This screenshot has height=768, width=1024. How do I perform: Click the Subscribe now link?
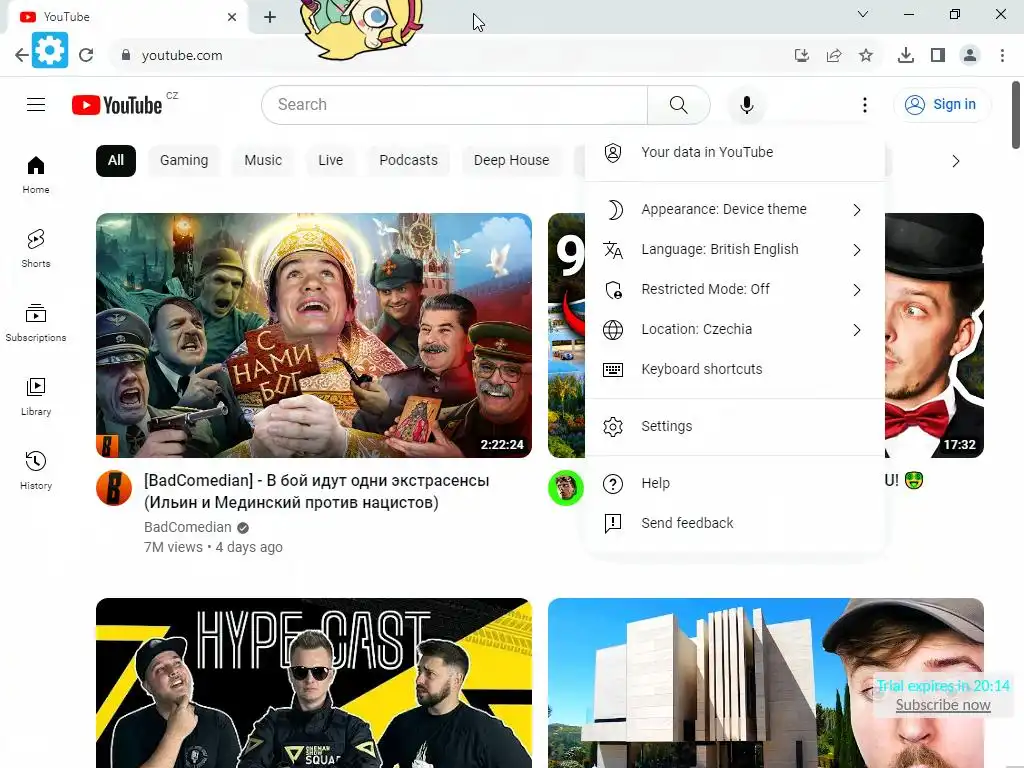coord(942,705)
